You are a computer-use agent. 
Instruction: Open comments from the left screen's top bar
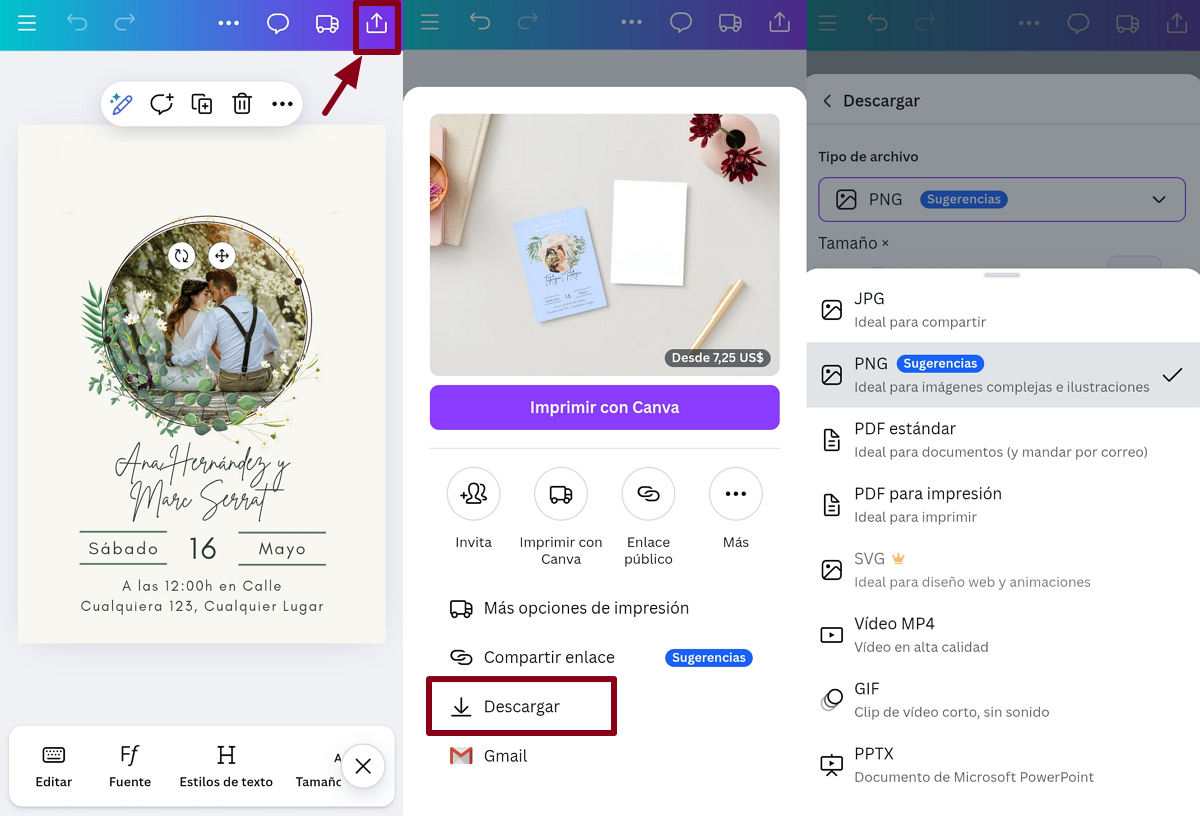click(x=278, y=23)
